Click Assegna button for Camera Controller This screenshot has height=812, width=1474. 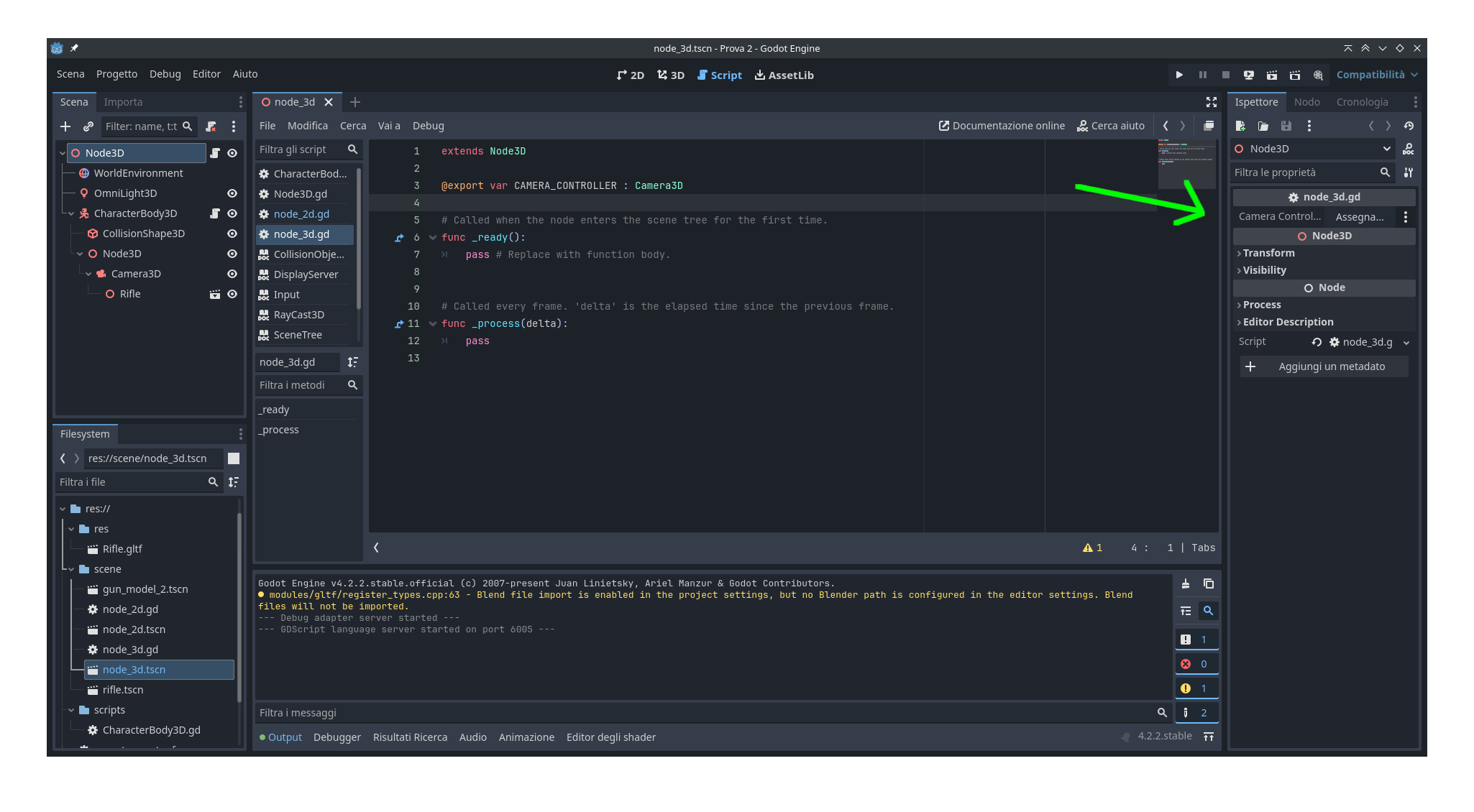click(1359, 217)
